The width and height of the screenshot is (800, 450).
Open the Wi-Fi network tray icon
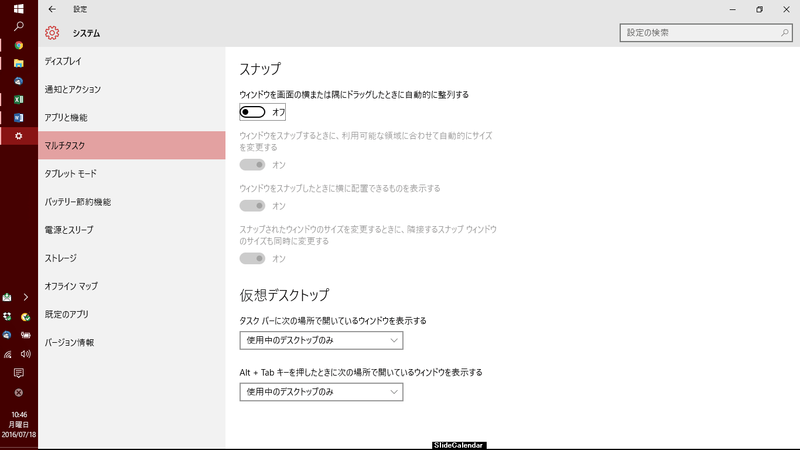(x=8, y=354)
